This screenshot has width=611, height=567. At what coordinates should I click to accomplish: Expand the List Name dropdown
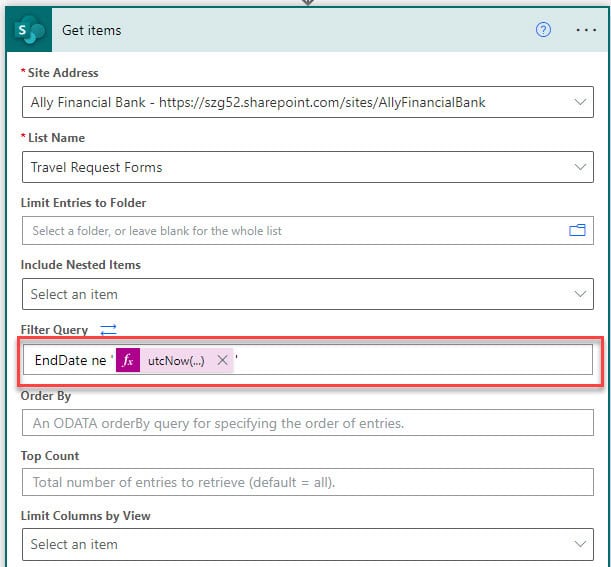point(580,167)
